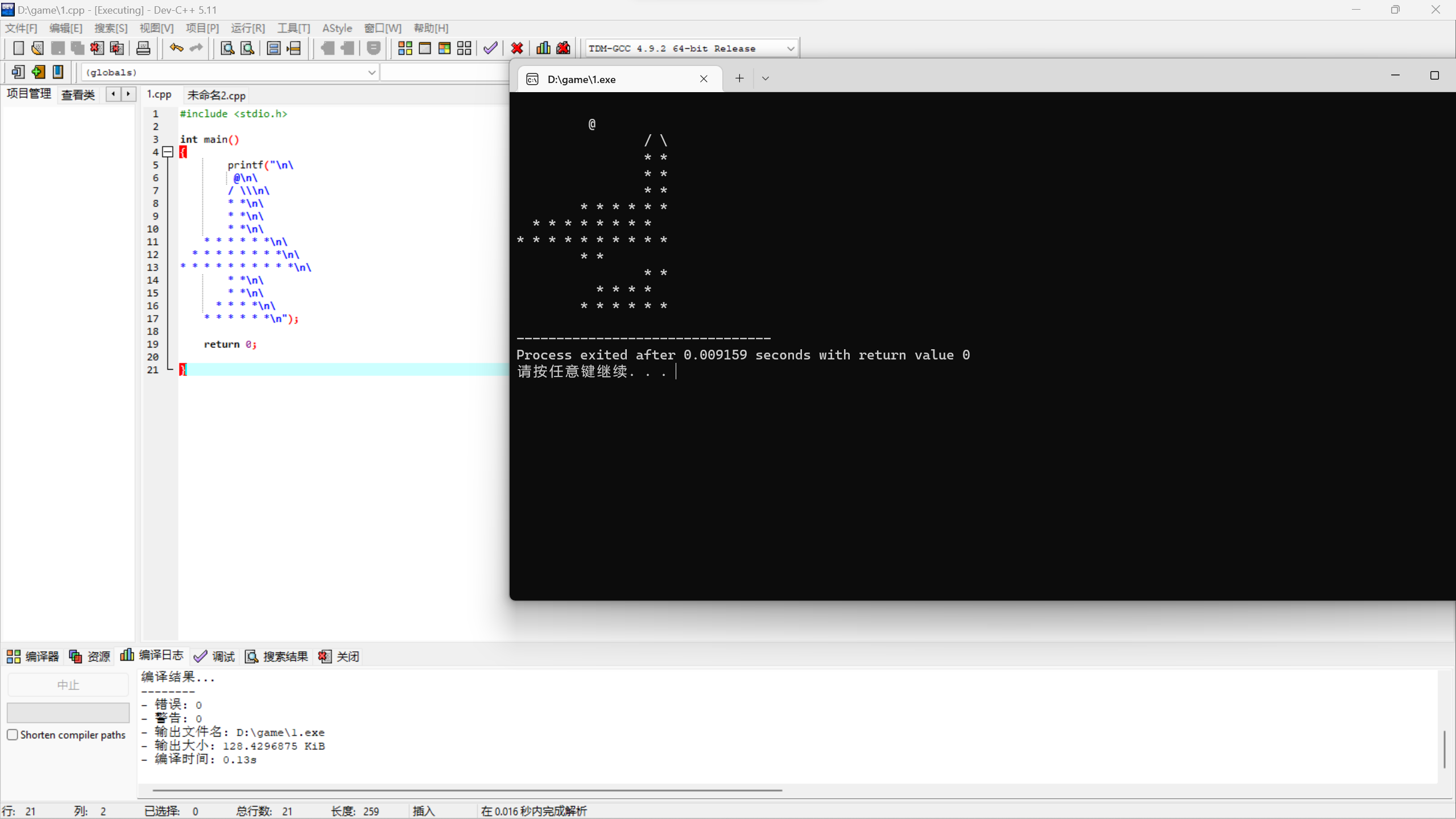Viewport: 1456px width, 819px height.
Task: Click the Compile icon with four colored squares
Action: point(405,48)
